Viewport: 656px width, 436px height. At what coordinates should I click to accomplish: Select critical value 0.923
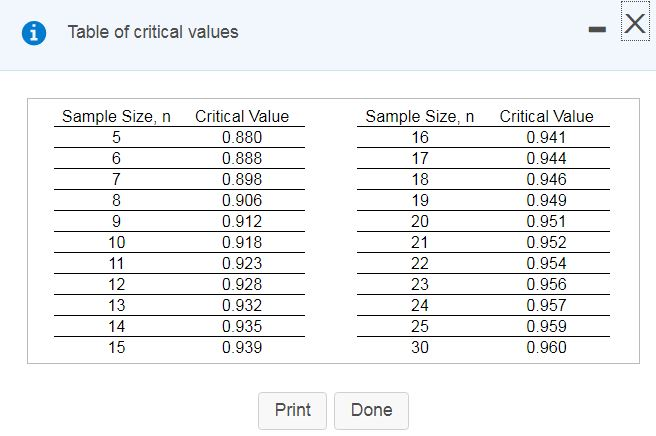click(242, 263)
